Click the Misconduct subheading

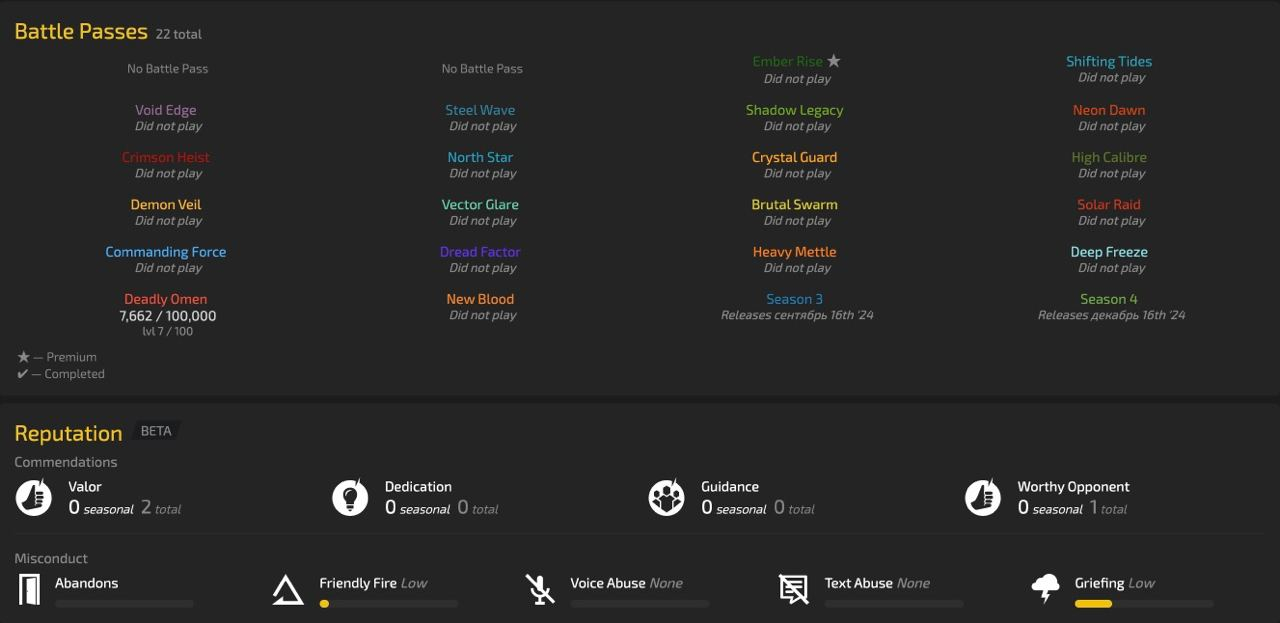[51, 558]
